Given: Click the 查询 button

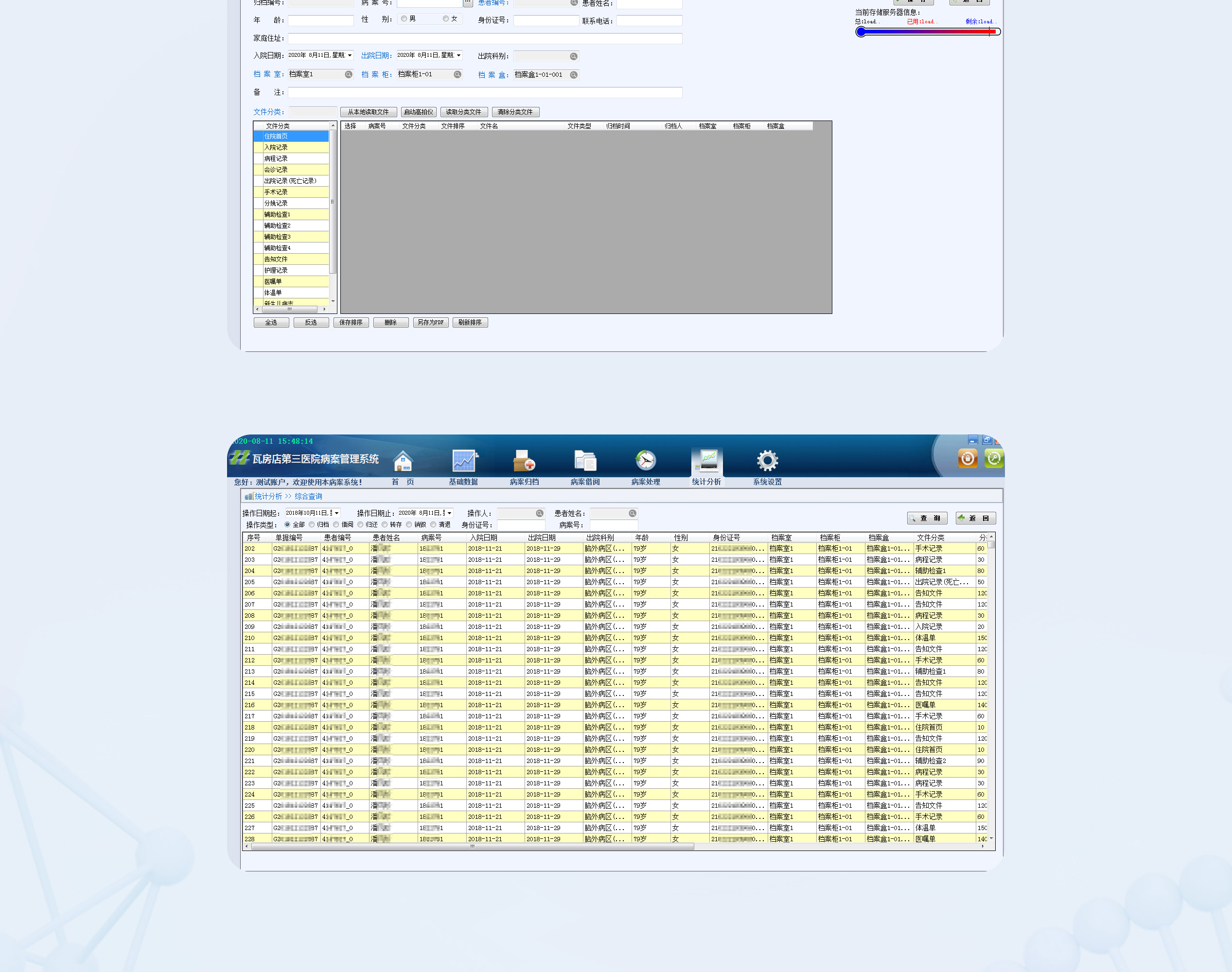Looking at the screenshot, I should point(927,518).
